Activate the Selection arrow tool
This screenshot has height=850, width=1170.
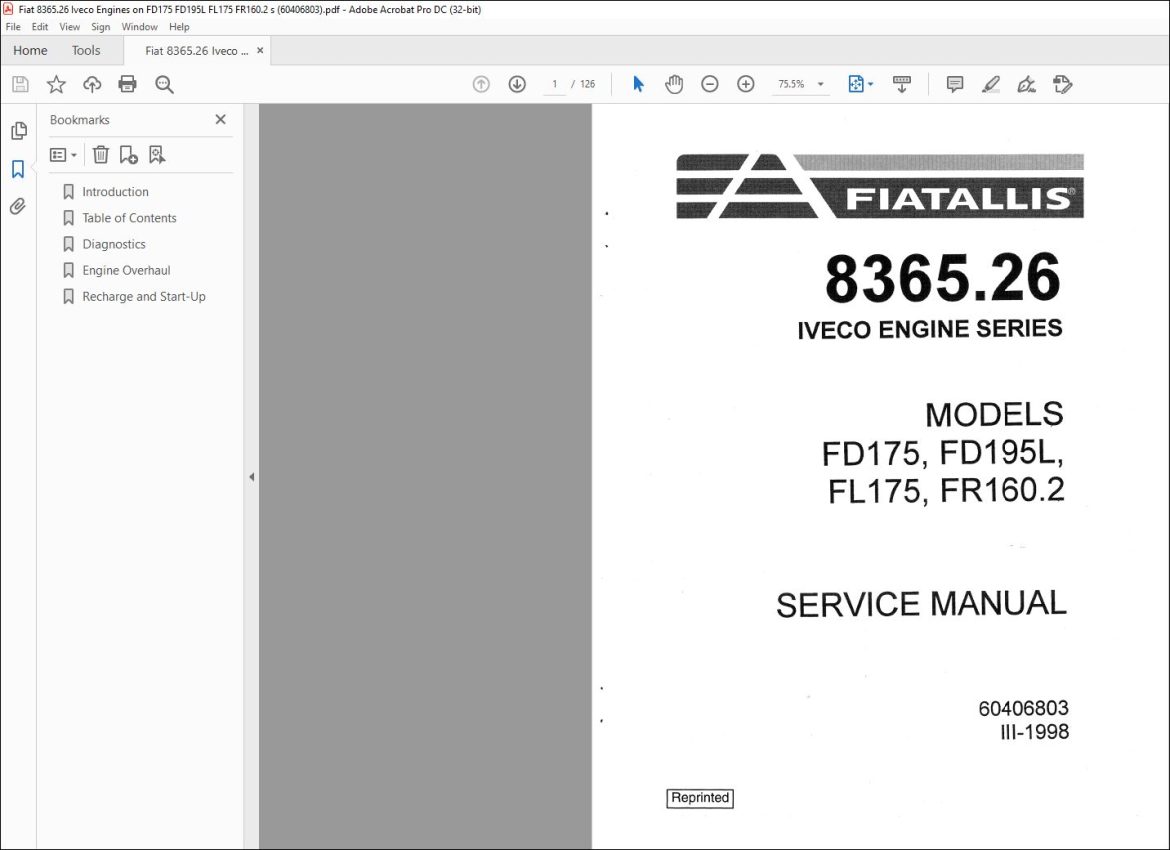[x=638, y=84]
